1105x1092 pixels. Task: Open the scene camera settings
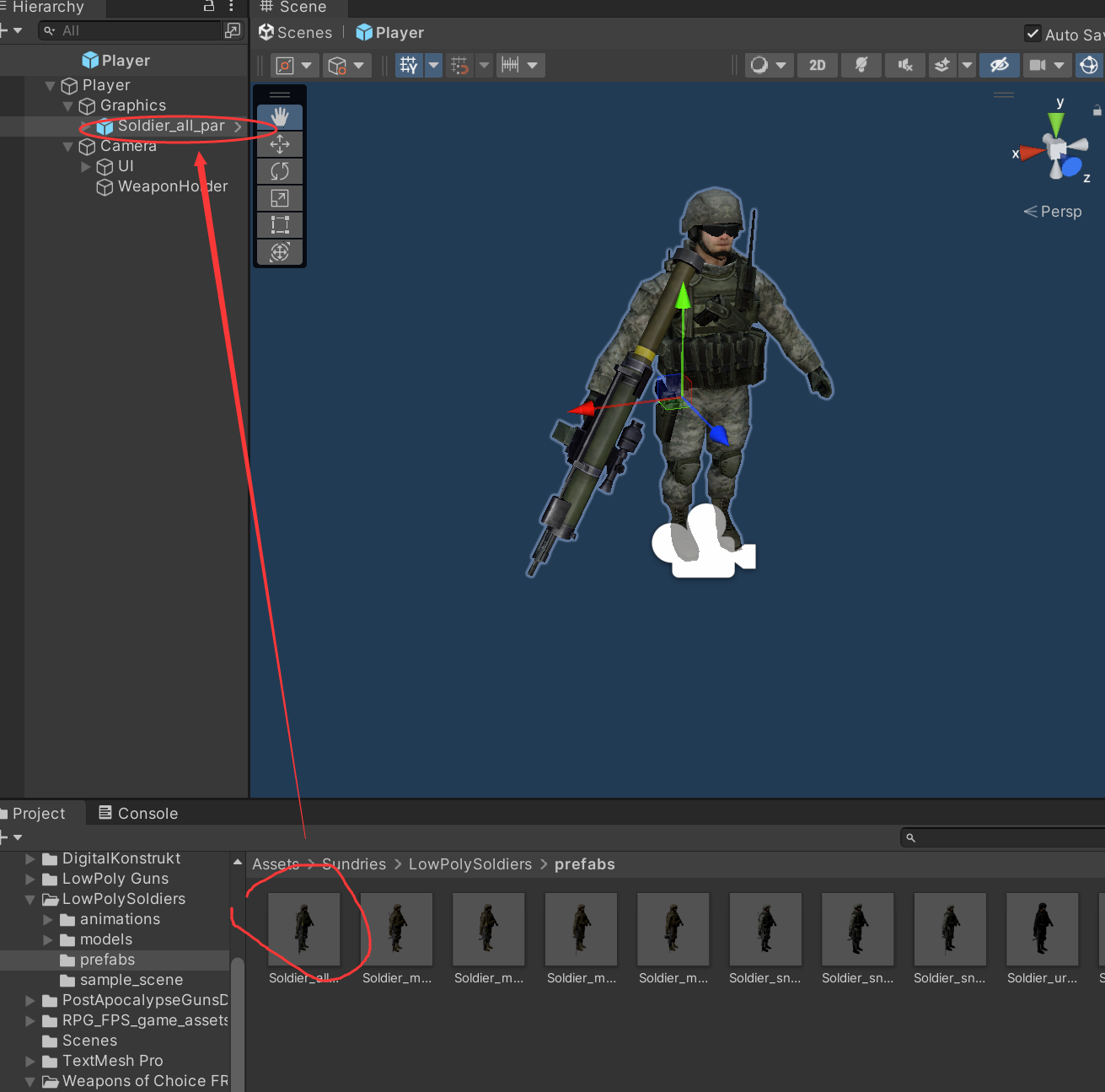click(1038, 66)
